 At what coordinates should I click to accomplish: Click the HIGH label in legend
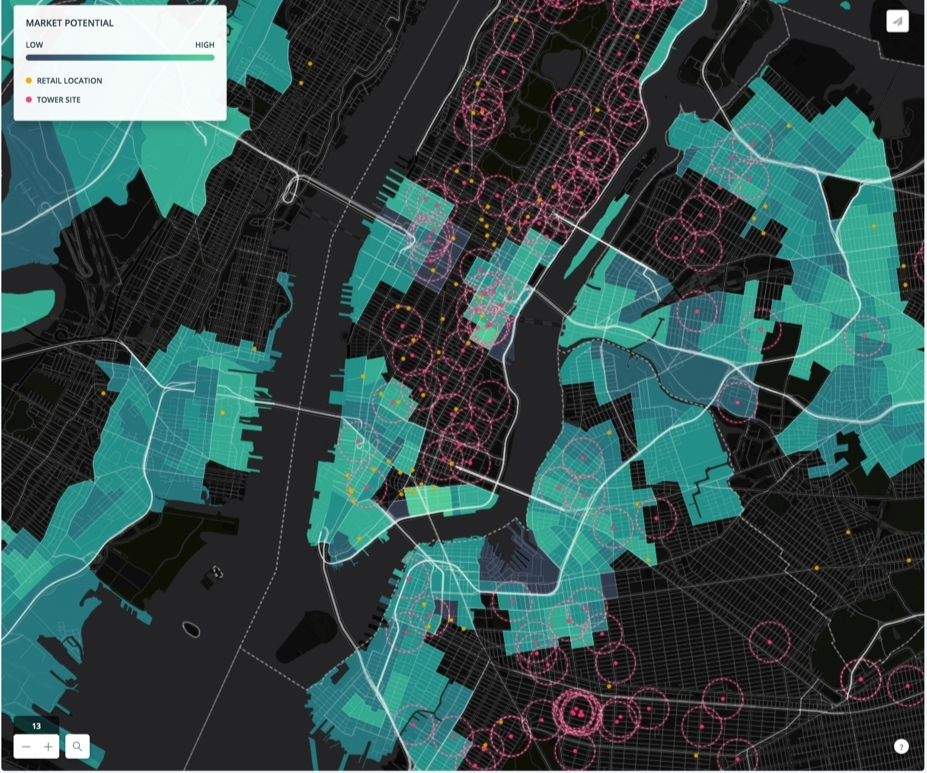point(205,45)
